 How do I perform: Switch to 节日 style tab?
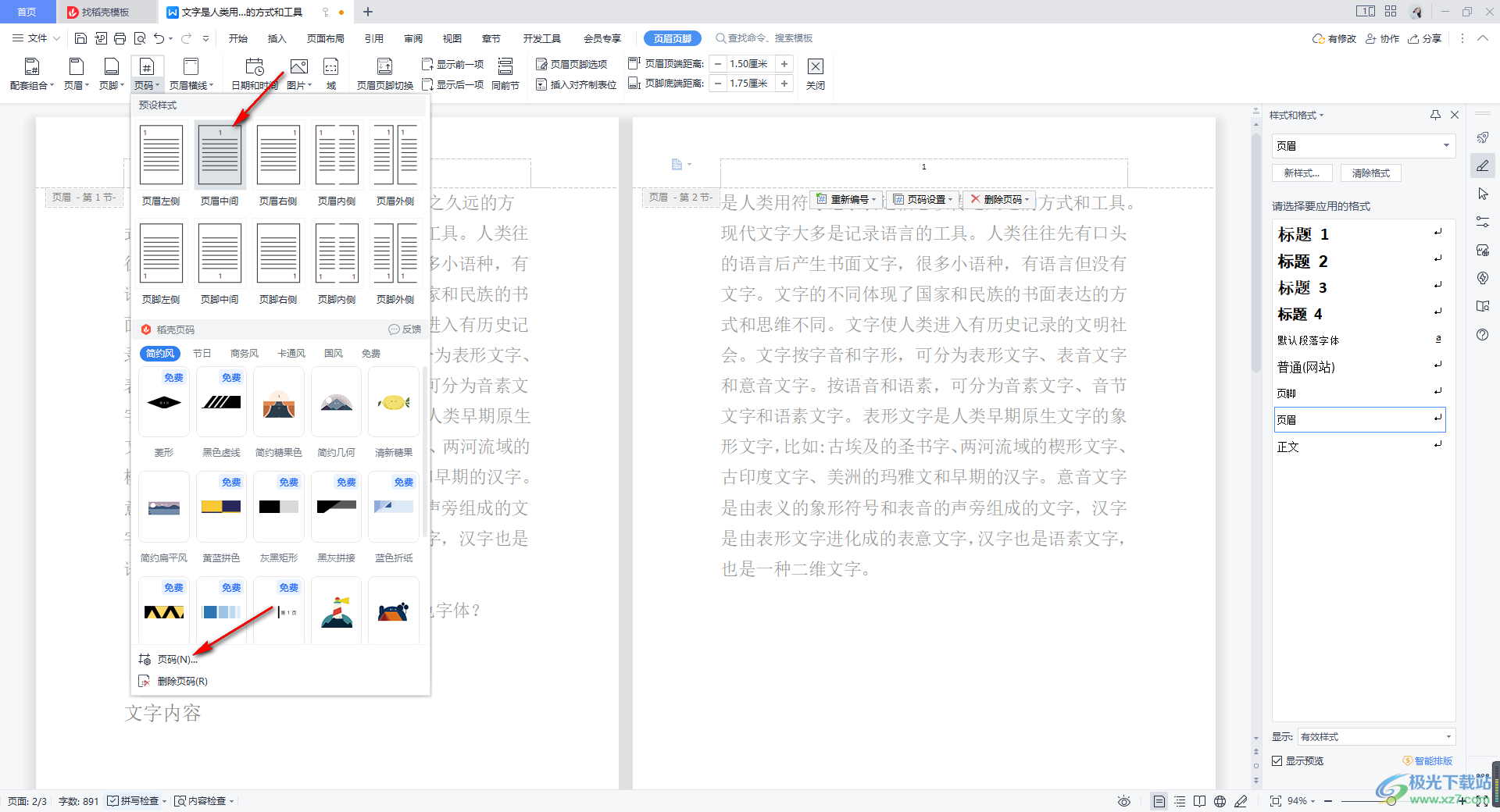[x=202, y=354]
